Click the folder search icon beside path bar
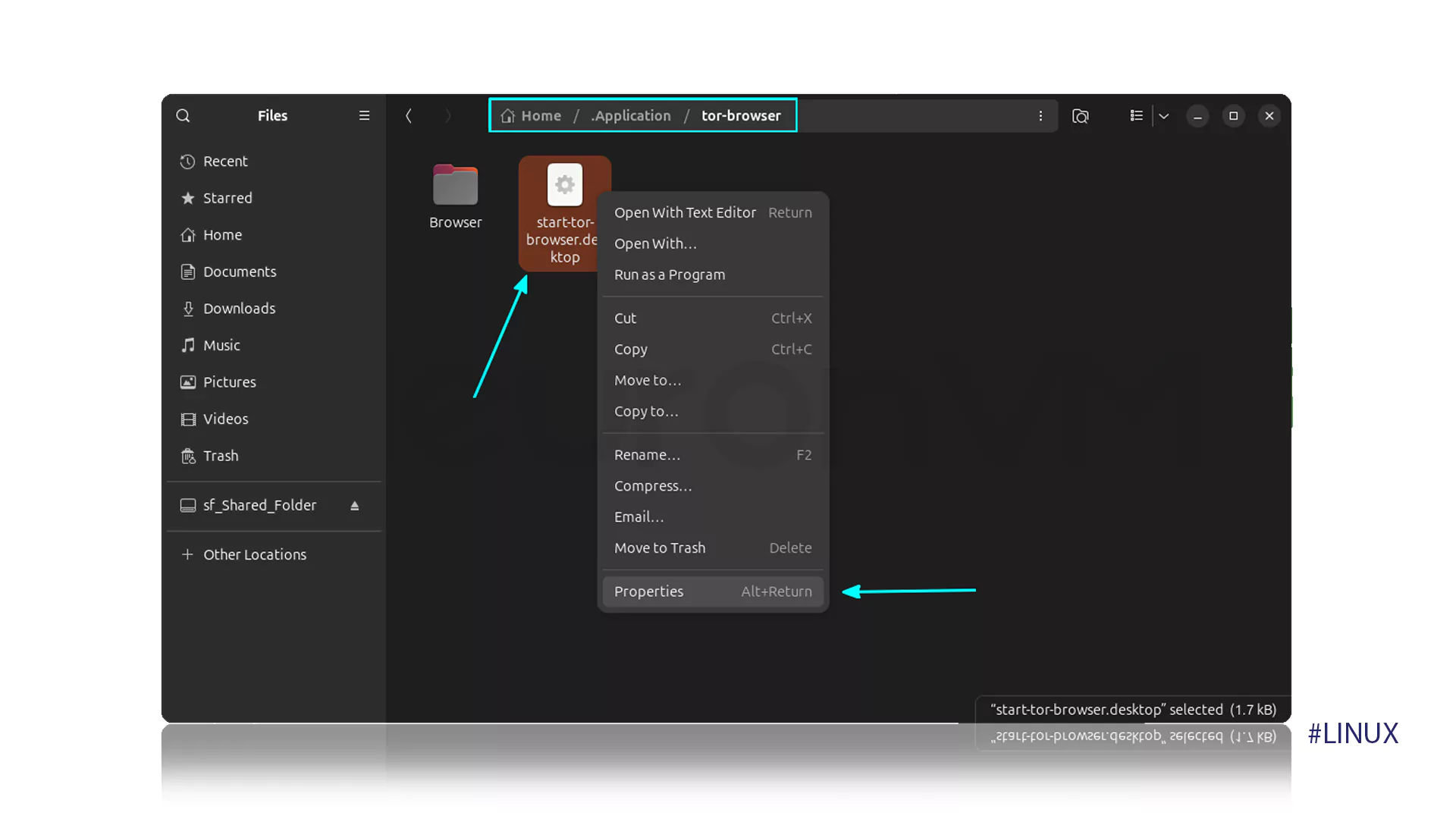This screenshot has height=819, width=1456. pos(1081,116)
